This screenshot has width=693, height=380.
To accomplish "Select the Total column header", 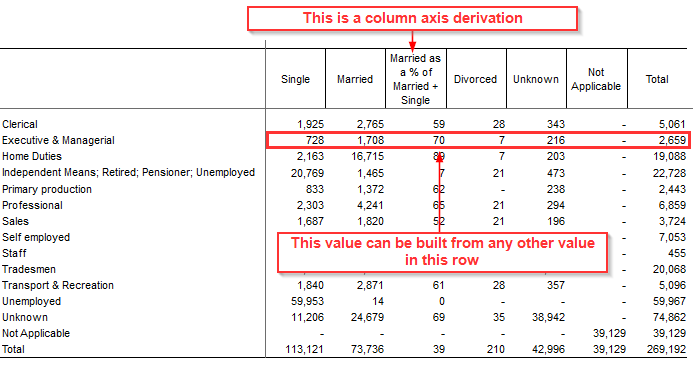I will click(657, 79).
